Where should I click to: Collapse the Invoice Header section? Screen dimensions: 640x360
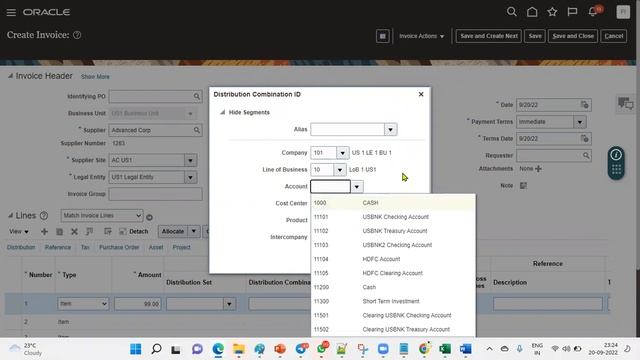pyautogui.click(x=10, y=76)
